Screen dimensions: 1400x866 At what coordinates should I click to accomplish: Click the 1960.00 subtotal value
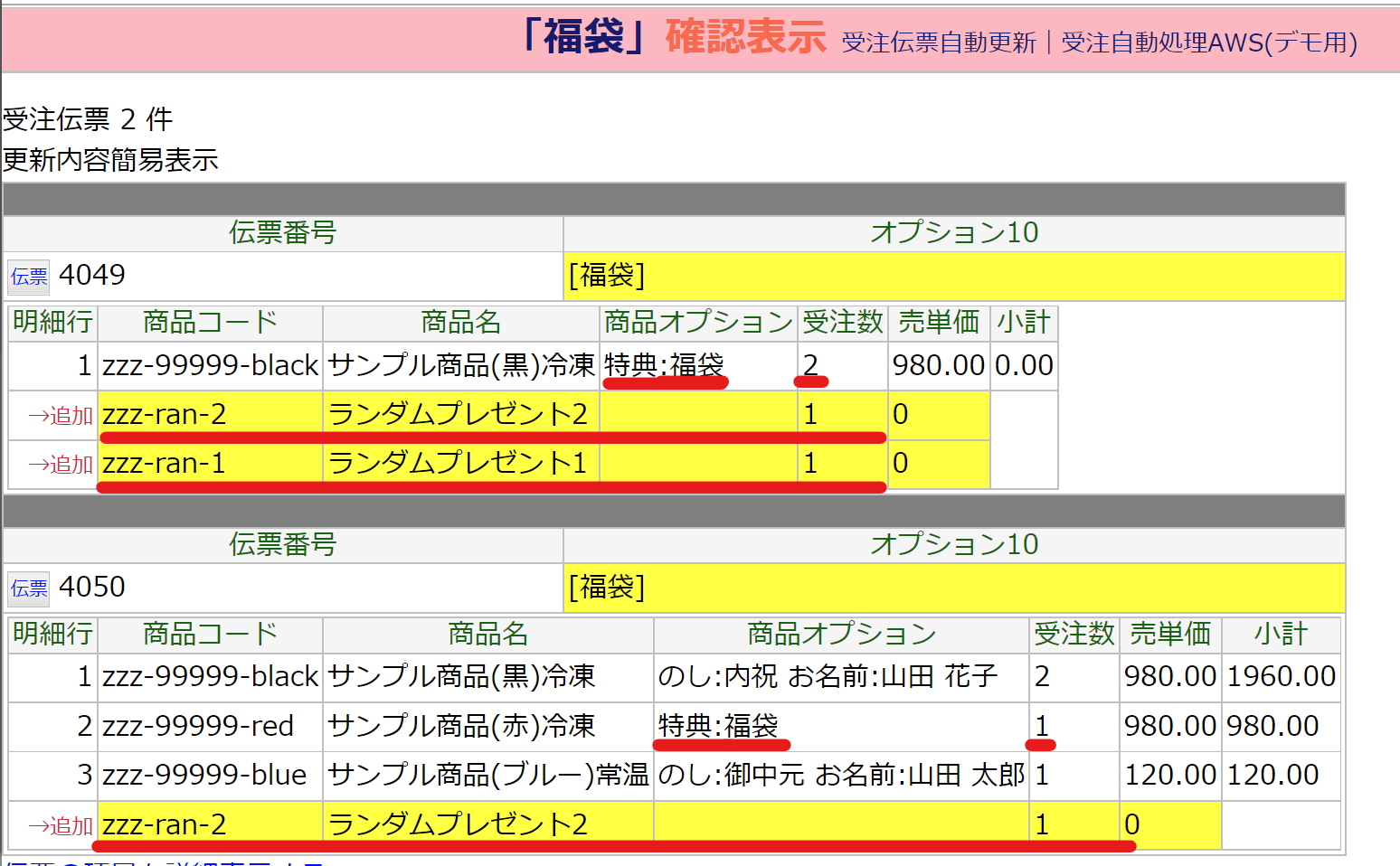1281,676
